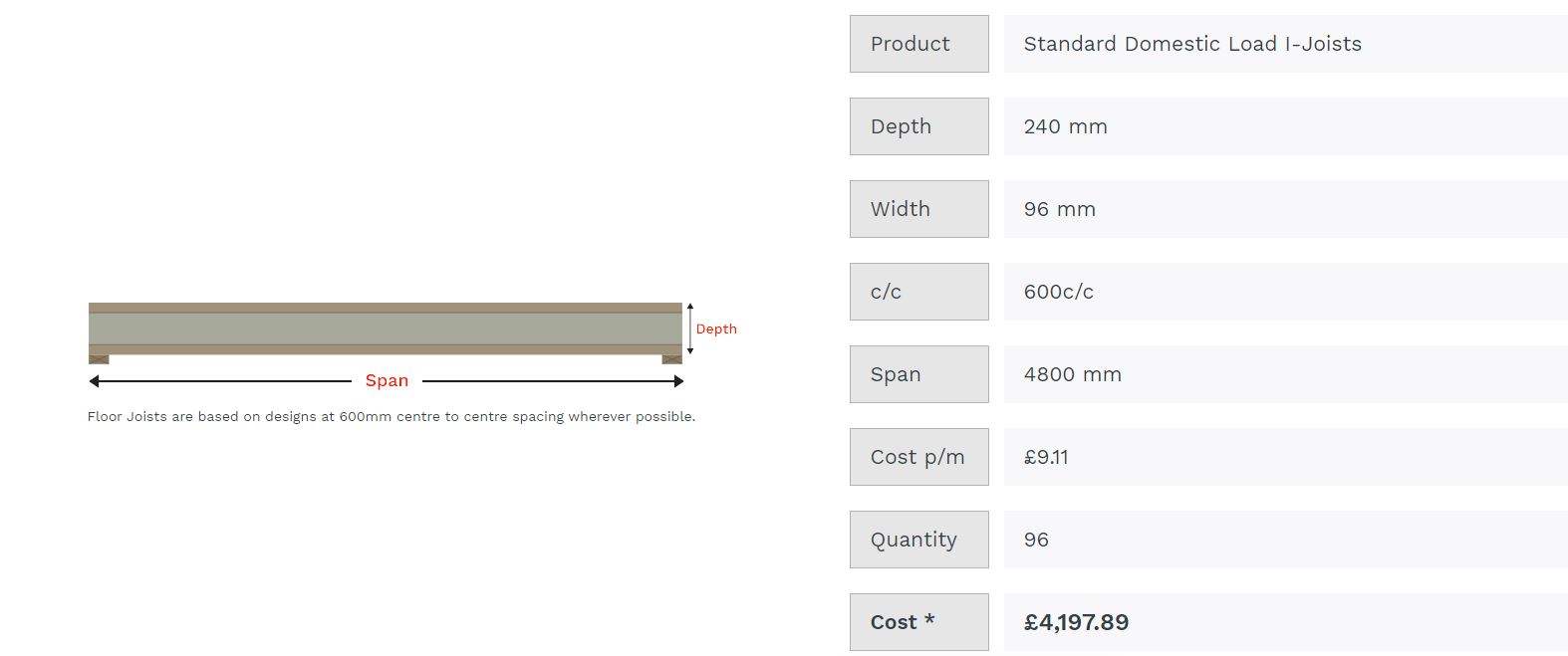Click the Quantity value of 96

[x=1036, y=540]
